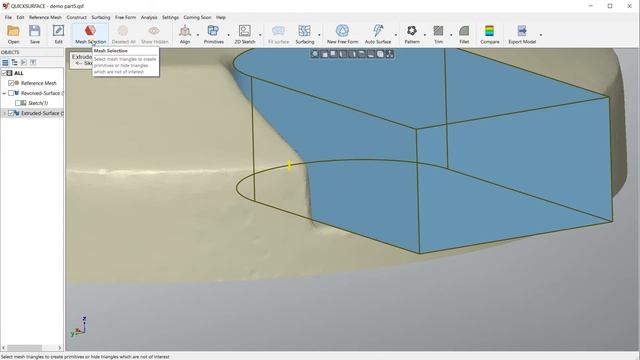This screenshot has height=360, width=640.
Task: Open the Primitives dropdown arrow
Action: [x=228, y=35]
